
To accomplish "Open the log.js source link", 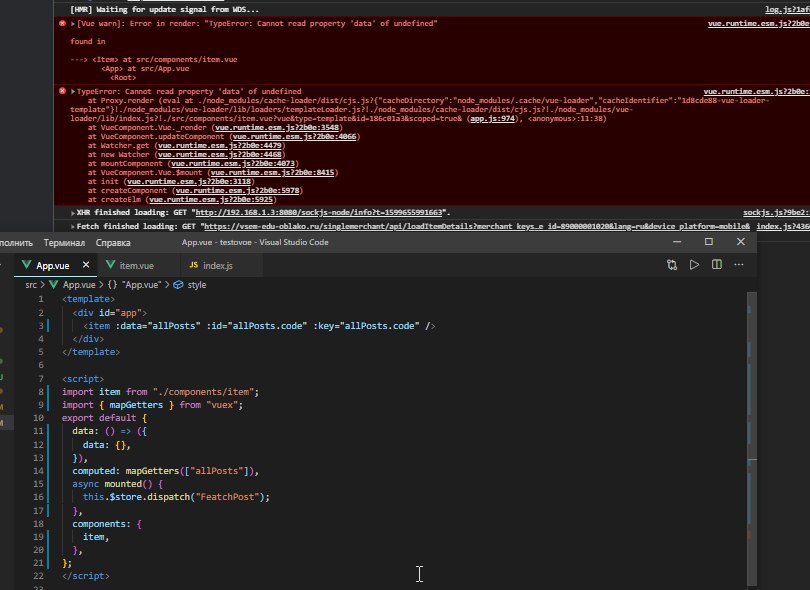I will coord(787,10).
